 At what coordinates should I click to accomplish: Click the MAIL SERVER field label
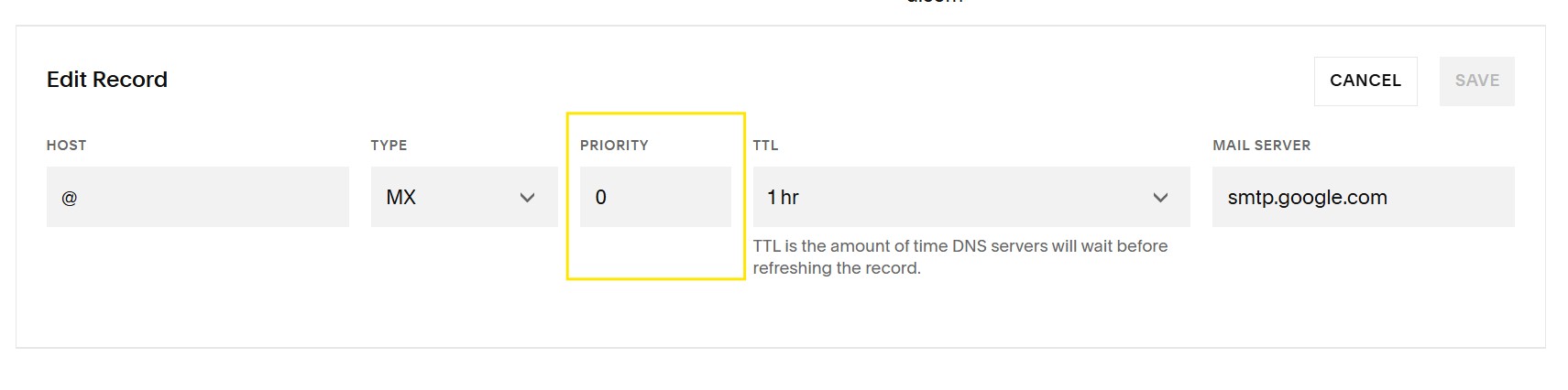(x=1261, y=146)
